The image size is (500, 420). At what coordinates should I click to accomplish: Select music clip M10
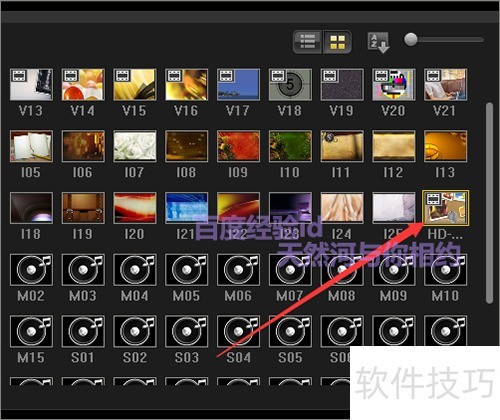pyautogui.click(x=445, y=270)
